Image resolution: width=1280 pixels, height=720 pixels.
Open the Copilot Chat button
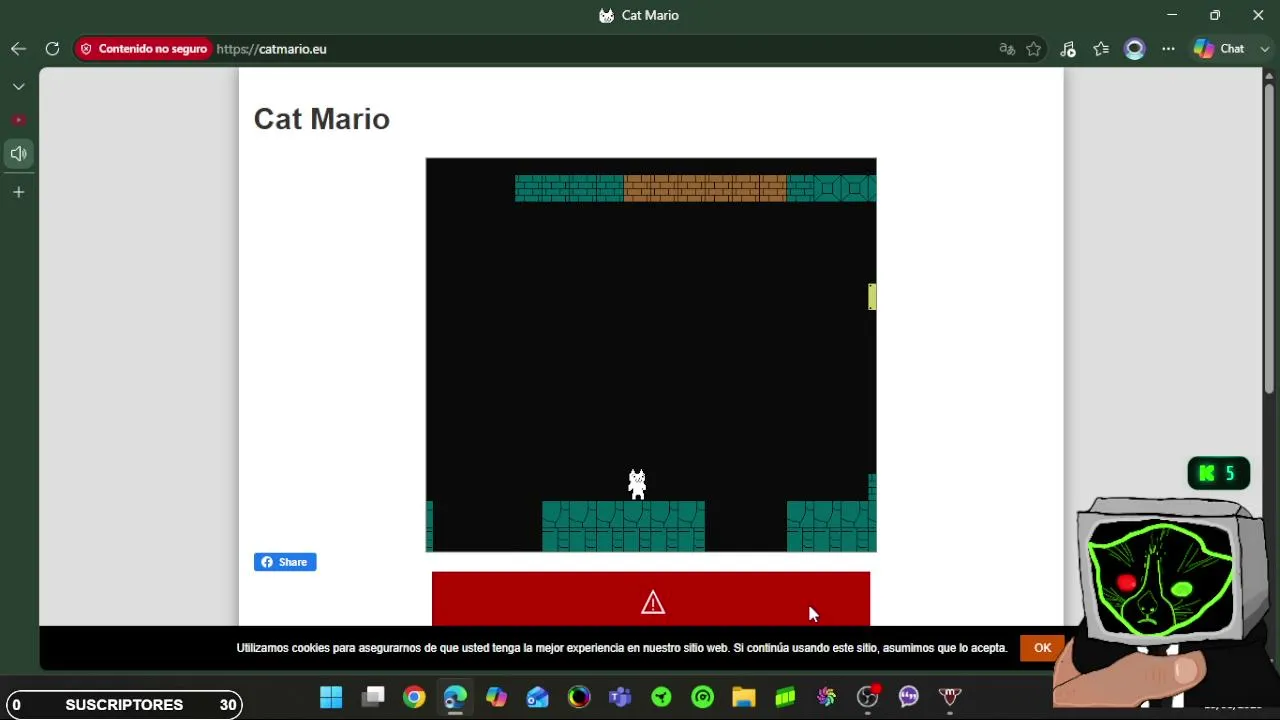pos(1219,49)
